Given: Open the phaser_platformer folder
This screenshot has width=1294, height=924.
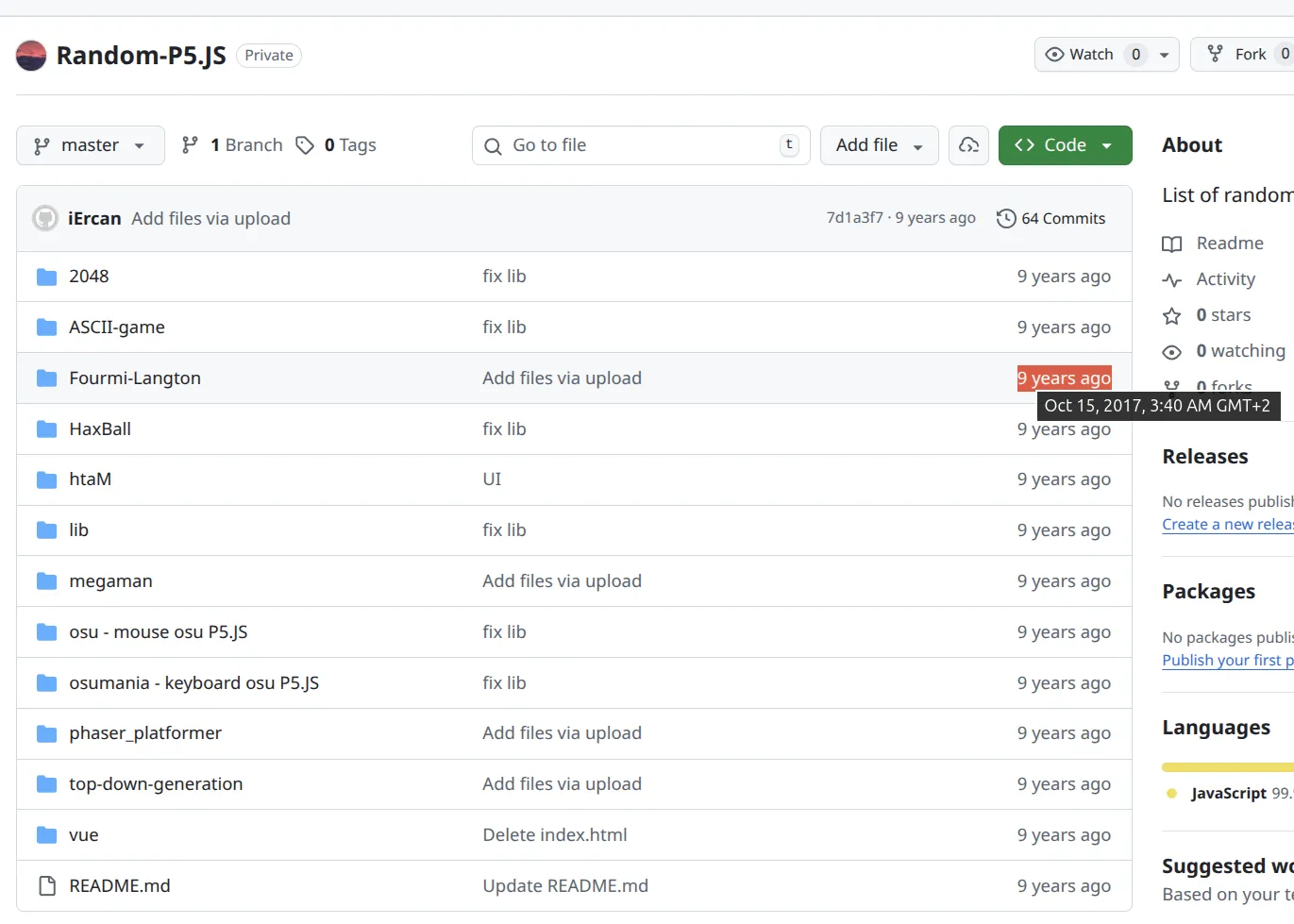Looking at the screenshot, I should [x=145, y=733].
